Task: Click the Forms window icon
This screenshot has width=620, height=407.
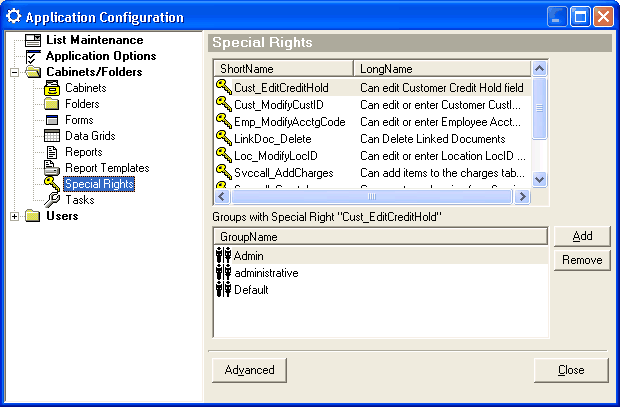Action: [52, 120]
